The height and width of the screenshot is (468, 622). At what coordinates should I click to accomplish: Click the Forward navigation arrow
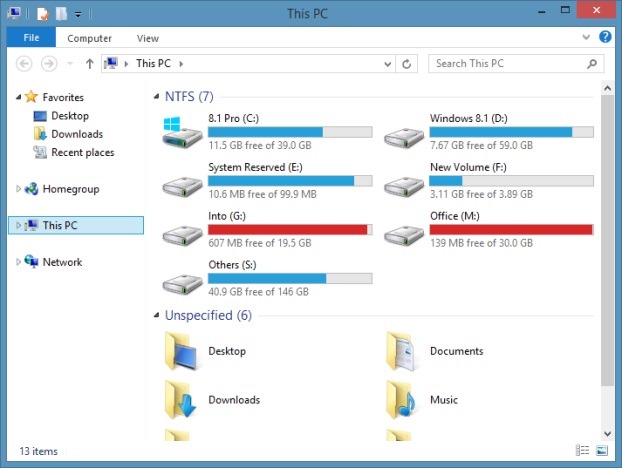coord(49,64)
